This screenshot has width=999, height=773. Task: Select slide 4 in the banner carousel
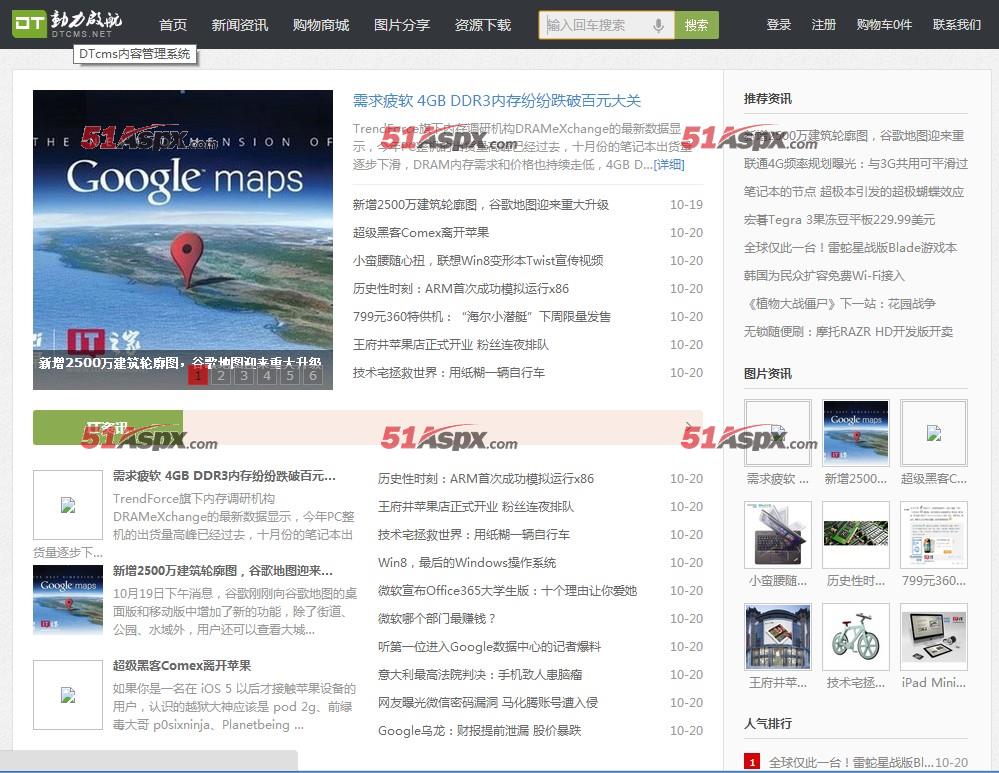pyautogui.click(x=267, y=375)
